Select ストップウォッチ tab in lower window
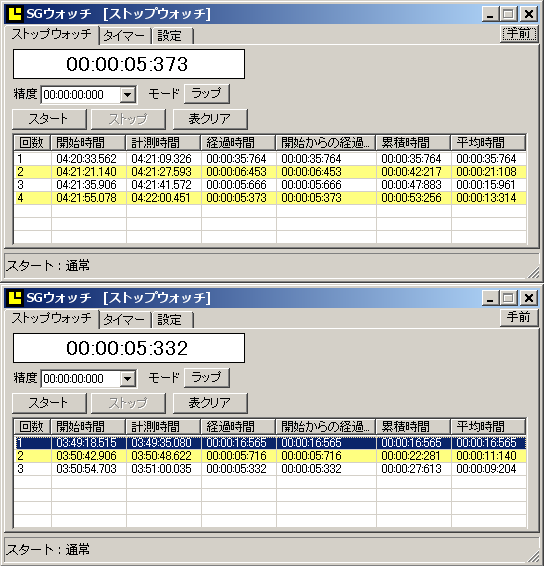544x566 pixels. click(52, 318)
